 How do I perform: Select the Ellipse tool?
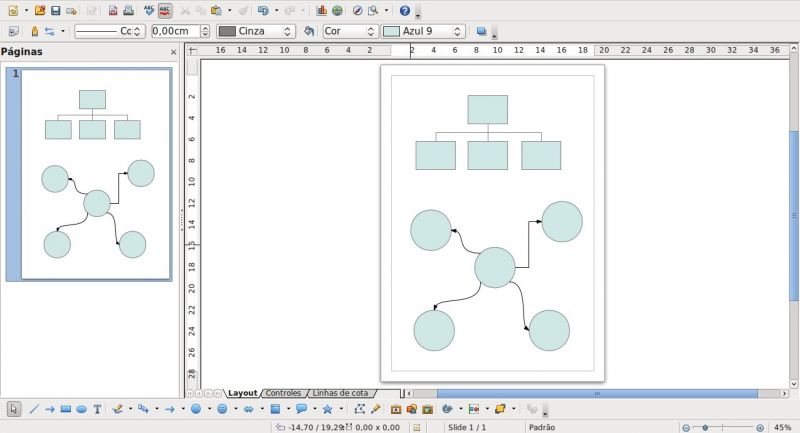[x=81, y=409]
